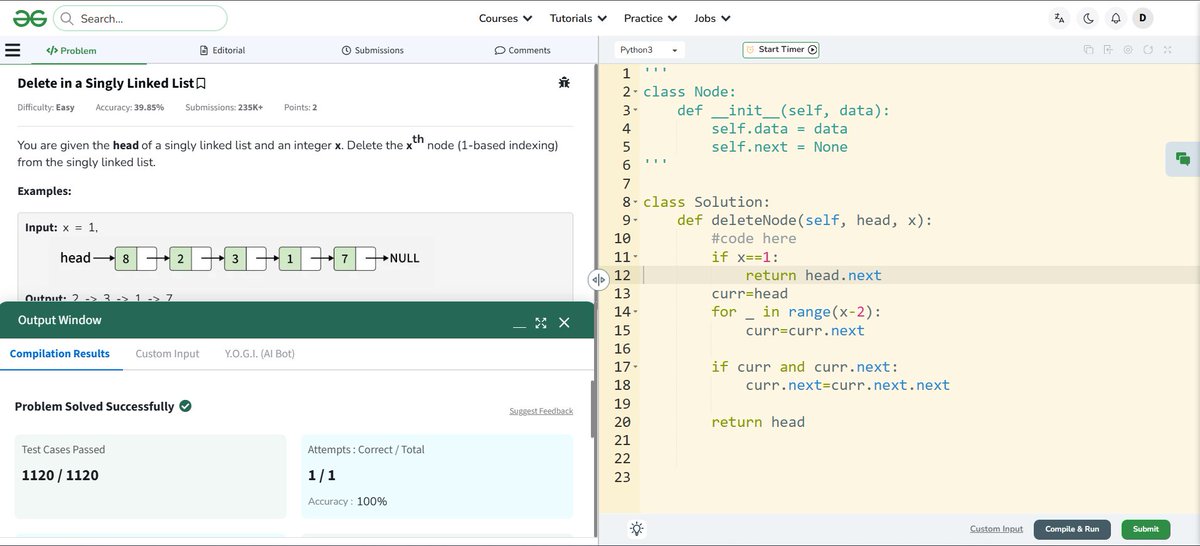
Task: Click 'return head.next' on line 12
Action: (x=814, y=276)
